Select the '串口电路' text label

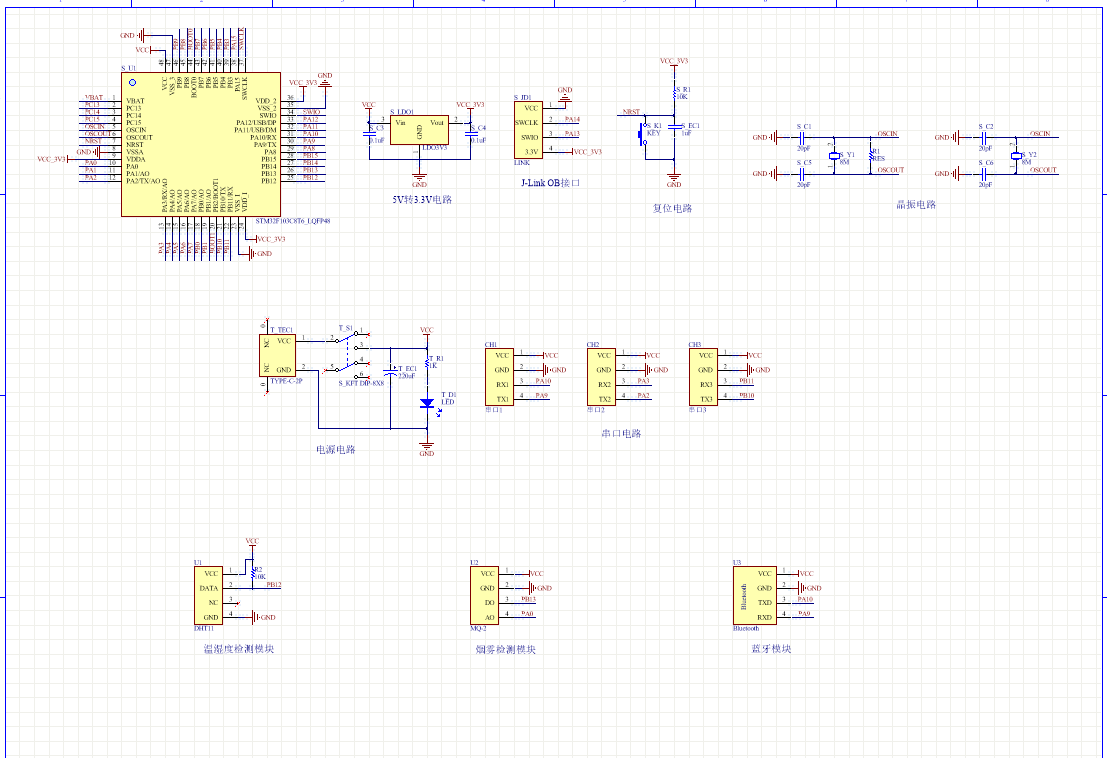620,434
